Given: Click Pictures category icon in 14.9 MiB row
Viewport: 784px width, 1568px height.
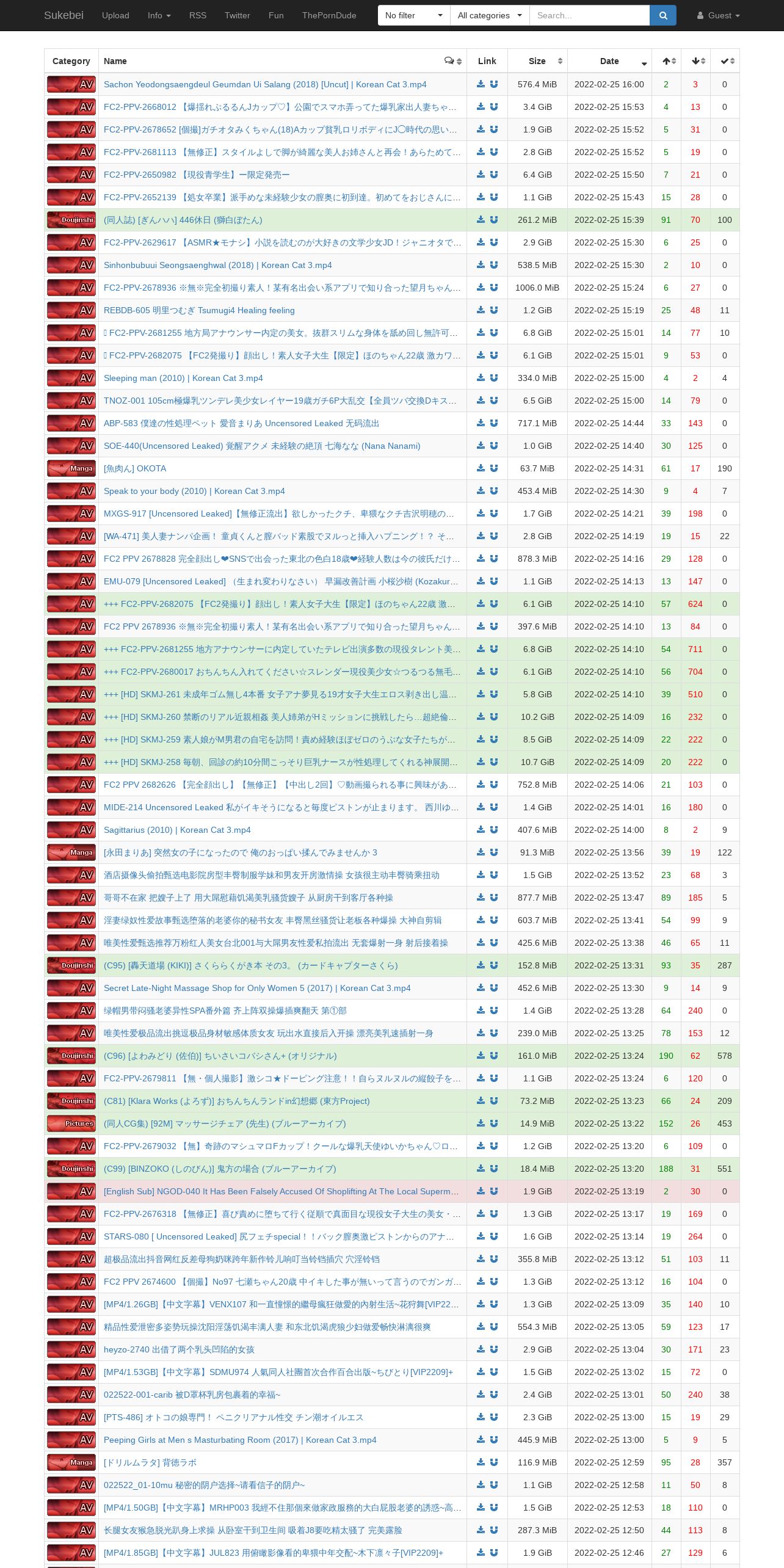Looking at the screenshot, I should pyautogui.click(x=71, y=1123).
